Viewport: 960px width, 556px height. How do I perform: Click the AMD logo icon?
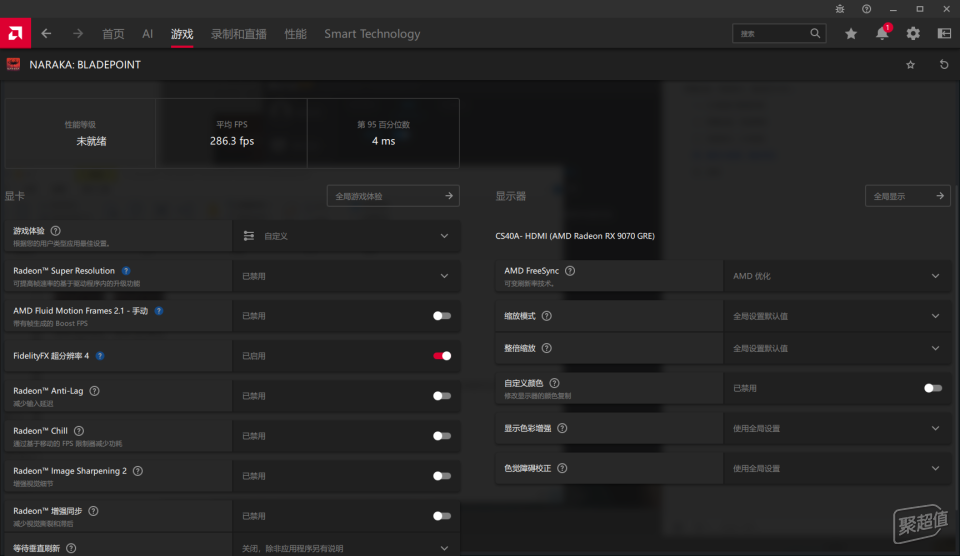point(15,34)
